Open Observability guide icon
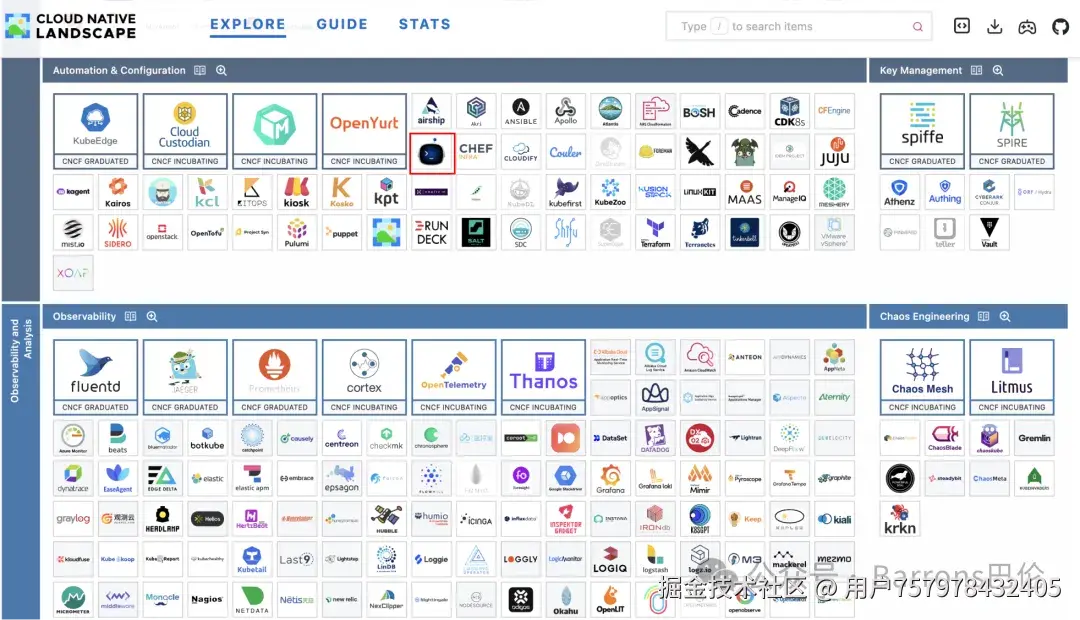This screenshot has height=620, width=1080. (x=130, y=316)
